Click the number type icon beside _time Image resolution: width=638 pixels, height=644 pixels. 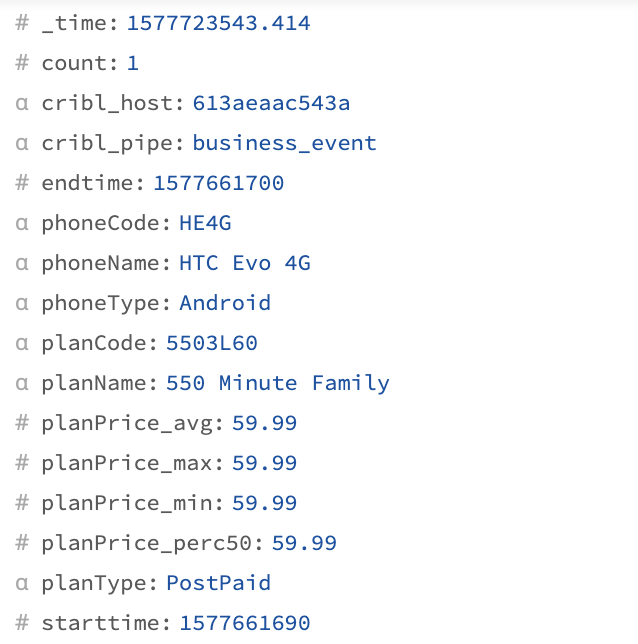[x=22, y=23]
